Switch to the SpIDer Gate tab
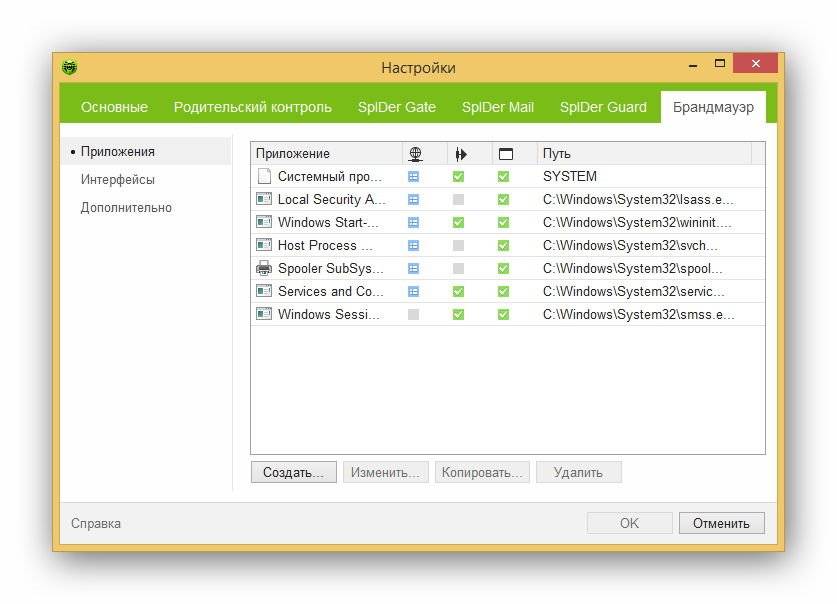This screenshot has width=837, height=604. (x=397, y=107)
